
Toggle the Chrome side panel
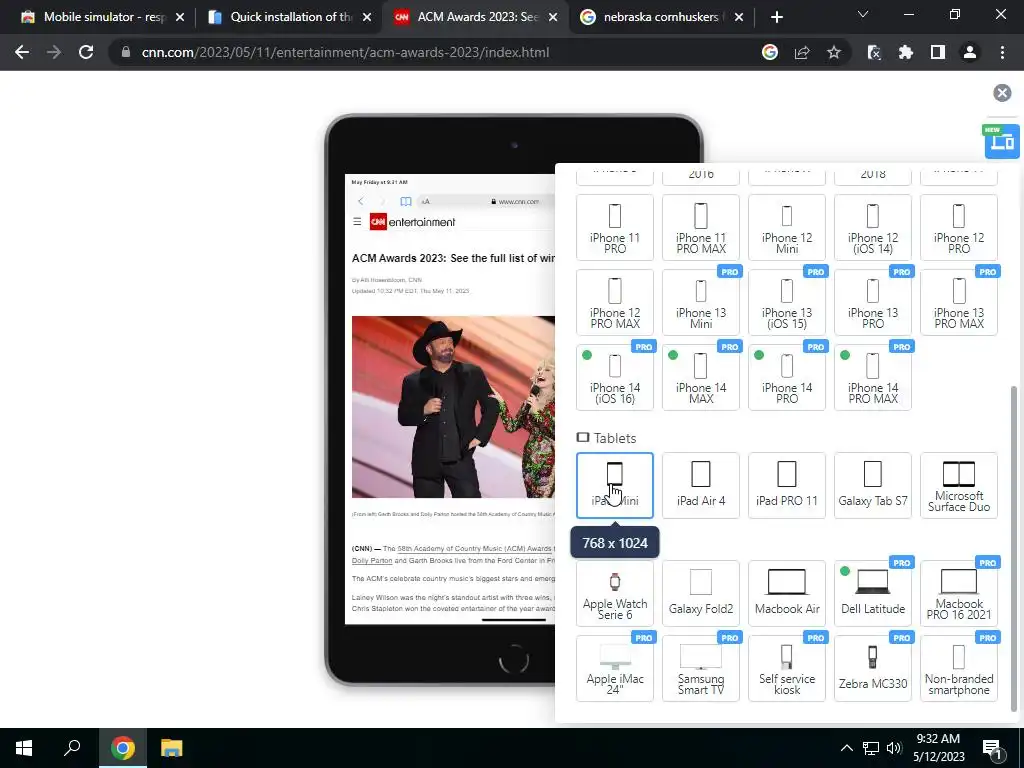coord(938,52)
